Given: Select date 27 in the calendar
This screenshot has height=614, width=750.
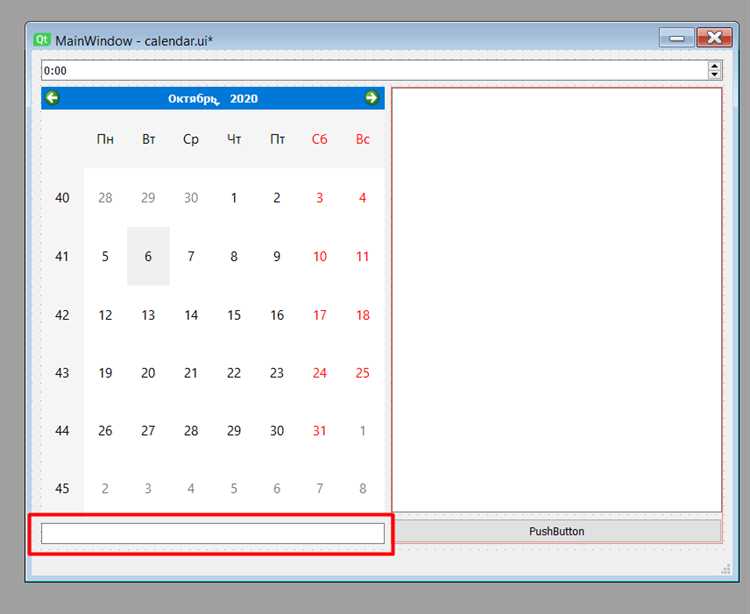Looking at the screenshot, I should tap(148, 431).
